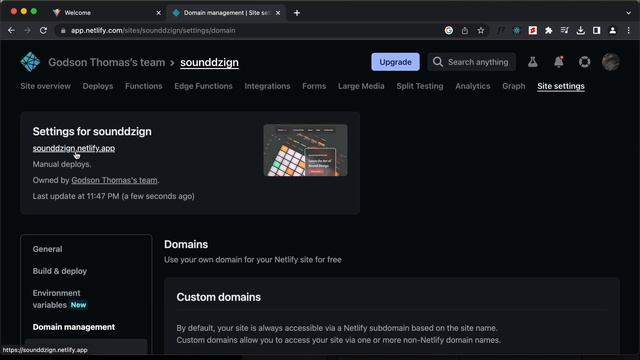Open user avatar menu

click(x=611, y=62)
